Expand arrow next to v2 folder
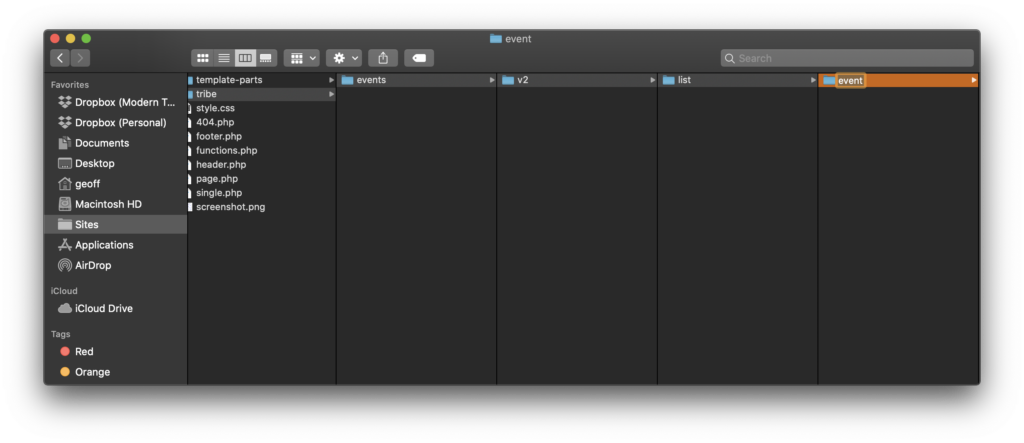This screenshot has height=443, width=1024. click(x=652, y=80)
